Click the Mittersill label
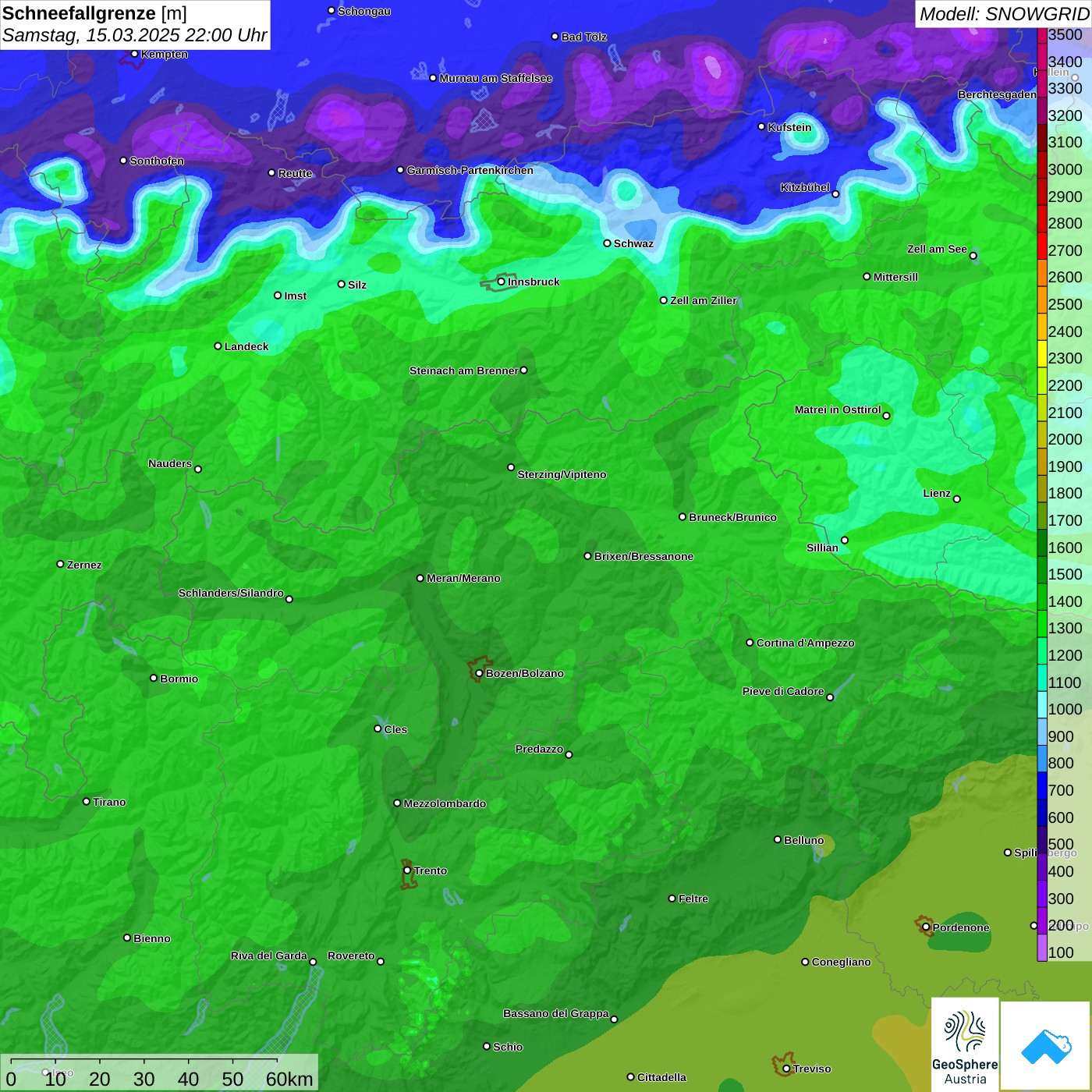This screenshot has height=1092, width=1092. 895,277
